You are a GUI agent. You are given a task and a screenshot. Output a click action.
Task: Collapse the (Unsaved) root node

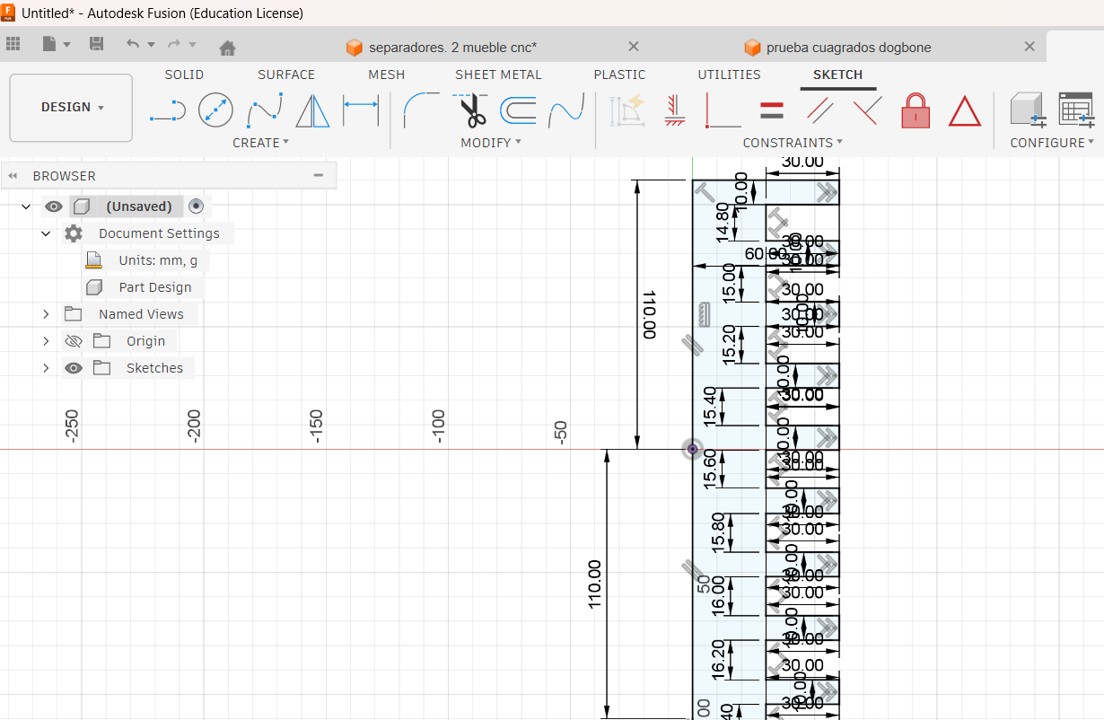click(x=26, y=207)
